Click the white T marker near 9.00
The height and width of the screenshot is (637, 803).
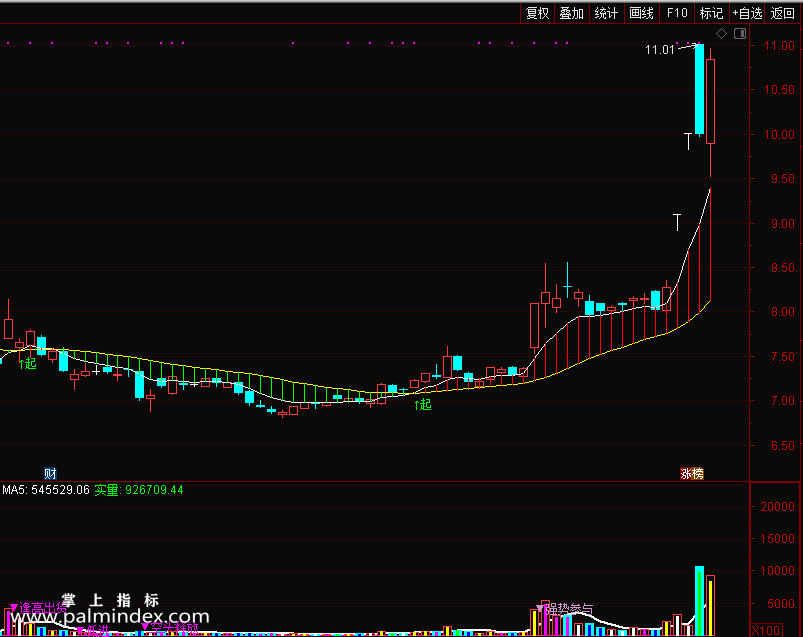click(677, 222)
